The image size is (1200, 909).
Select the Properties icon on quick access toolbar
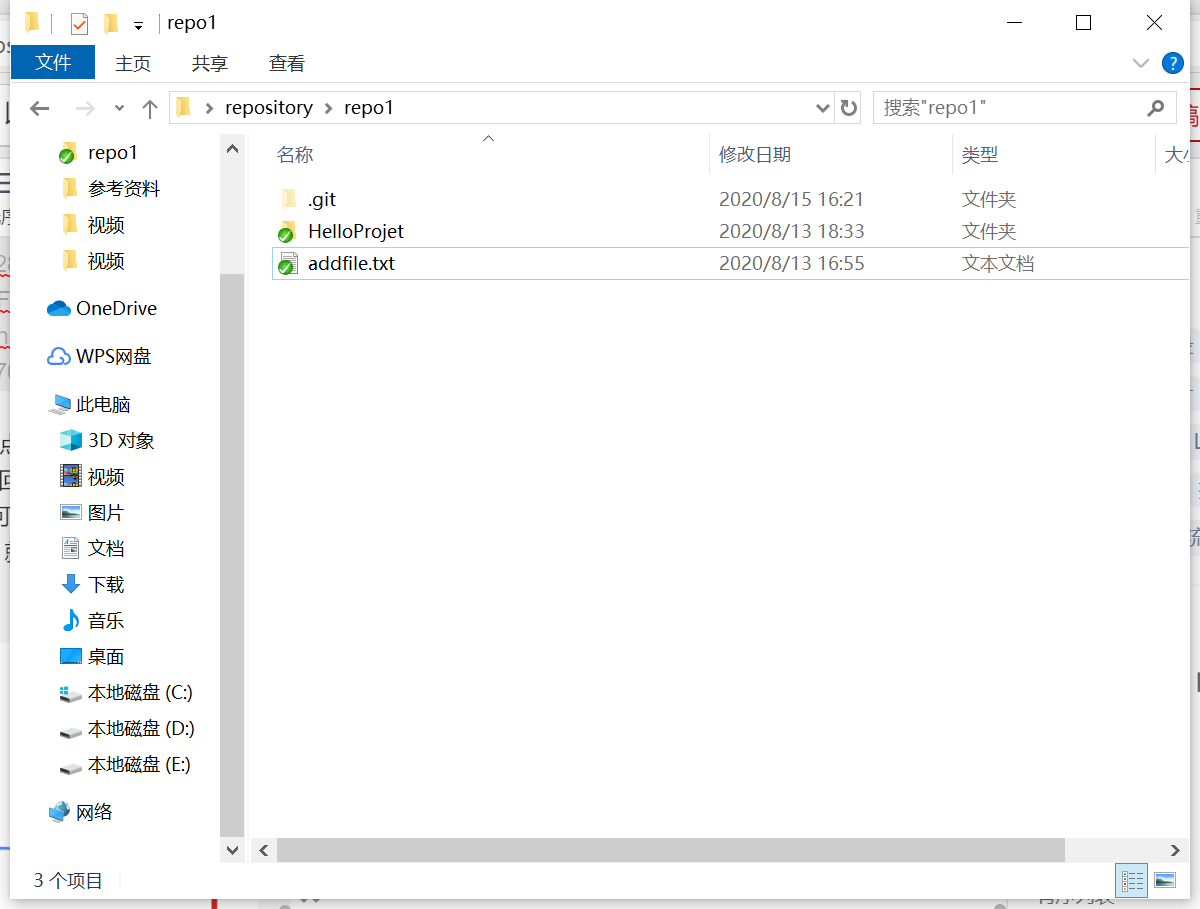[x=77, y=22]
